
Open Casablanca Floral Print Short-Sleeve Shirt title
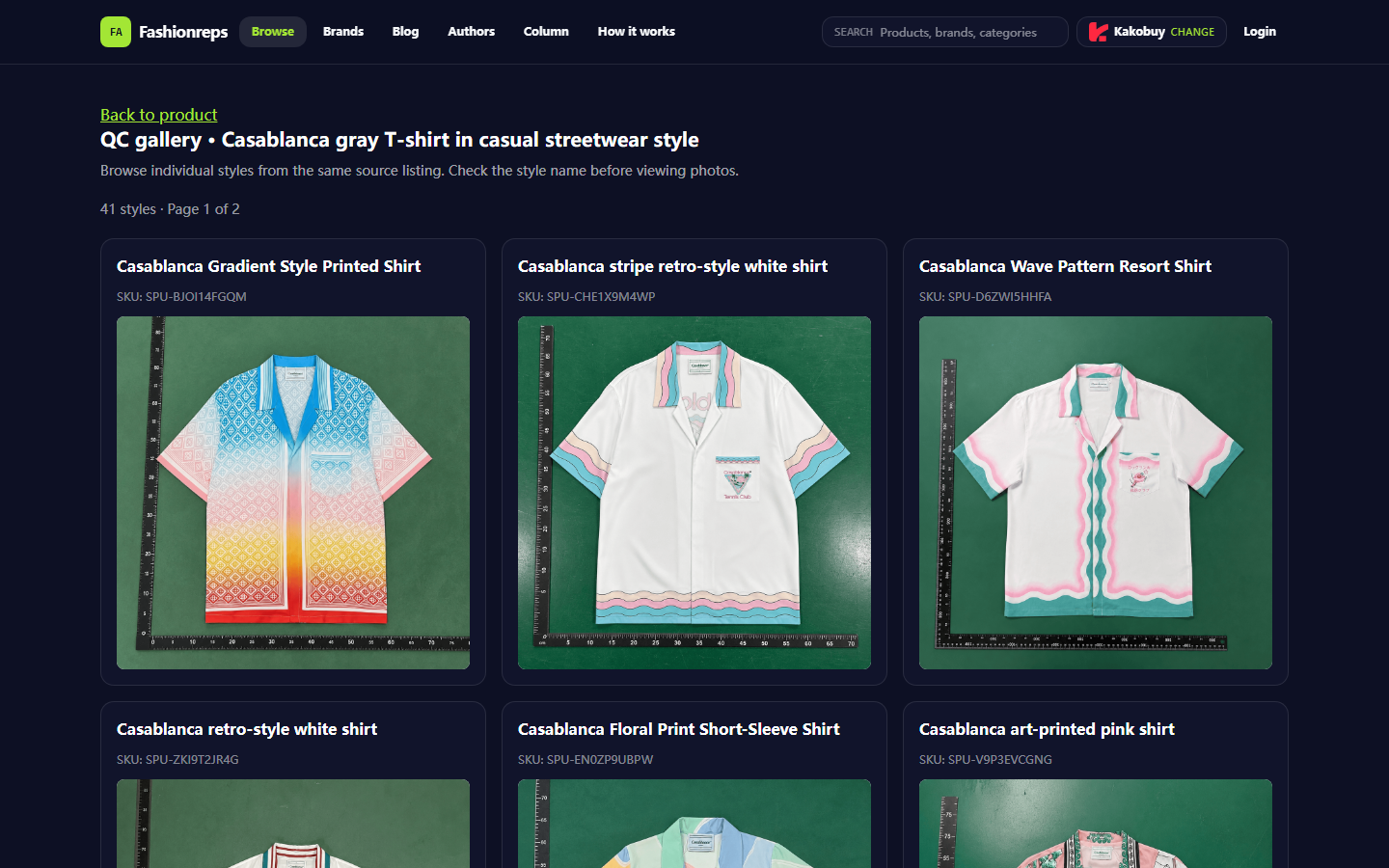coord(679,729)
